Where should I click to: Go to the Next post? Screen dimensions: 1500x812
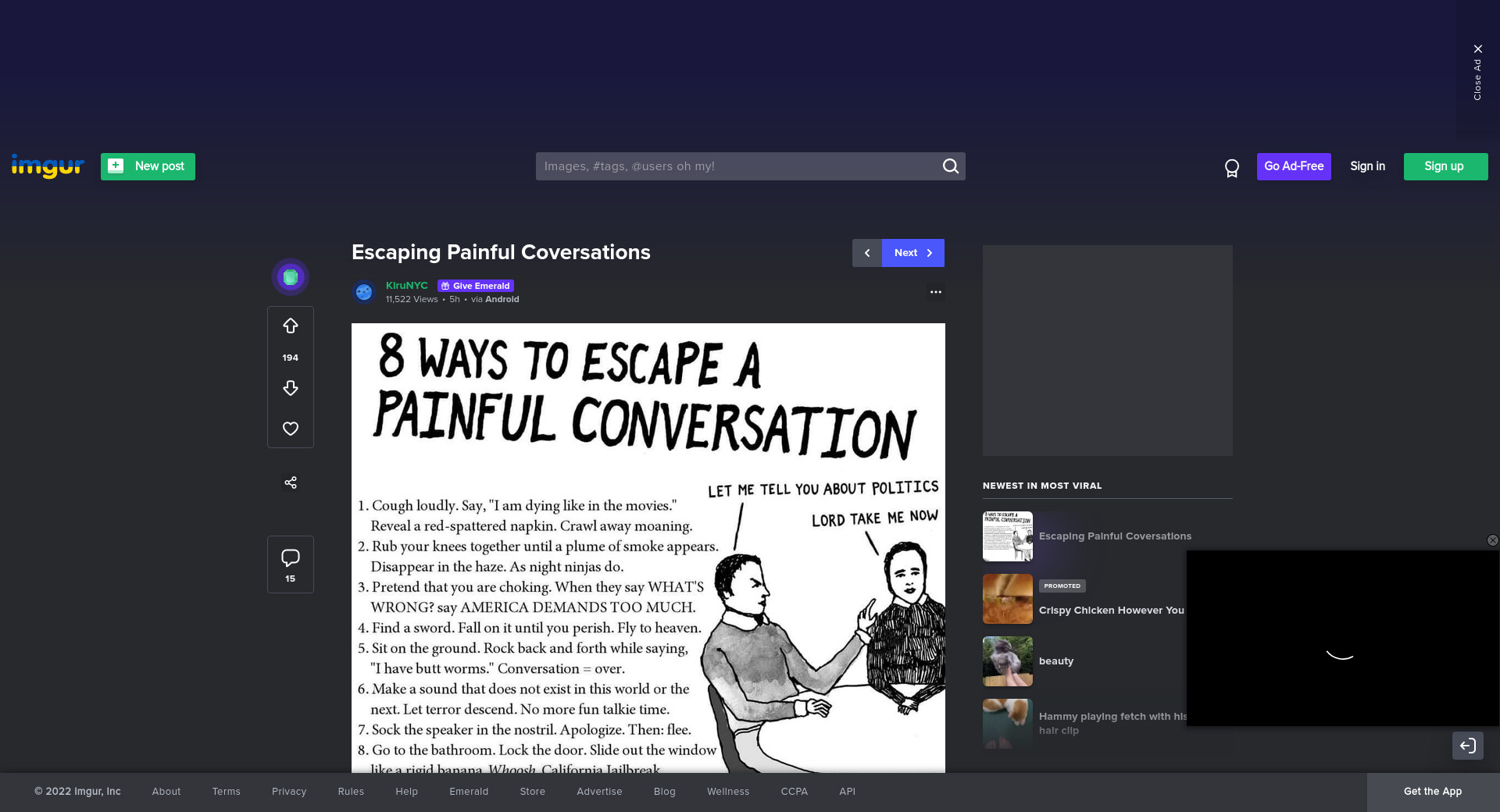coord(913,253)
